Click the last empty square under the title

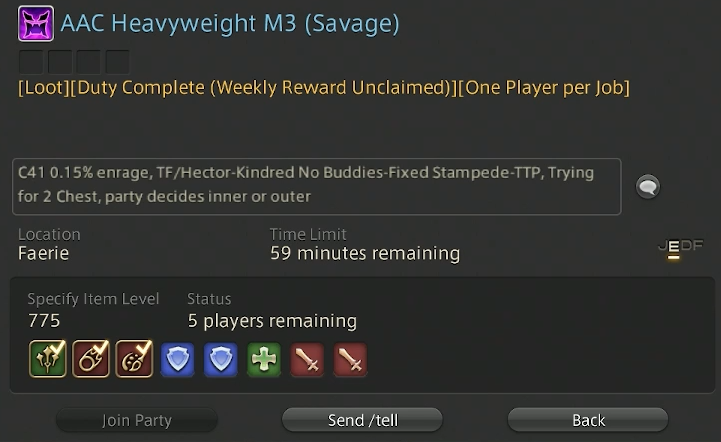(118, 62)
